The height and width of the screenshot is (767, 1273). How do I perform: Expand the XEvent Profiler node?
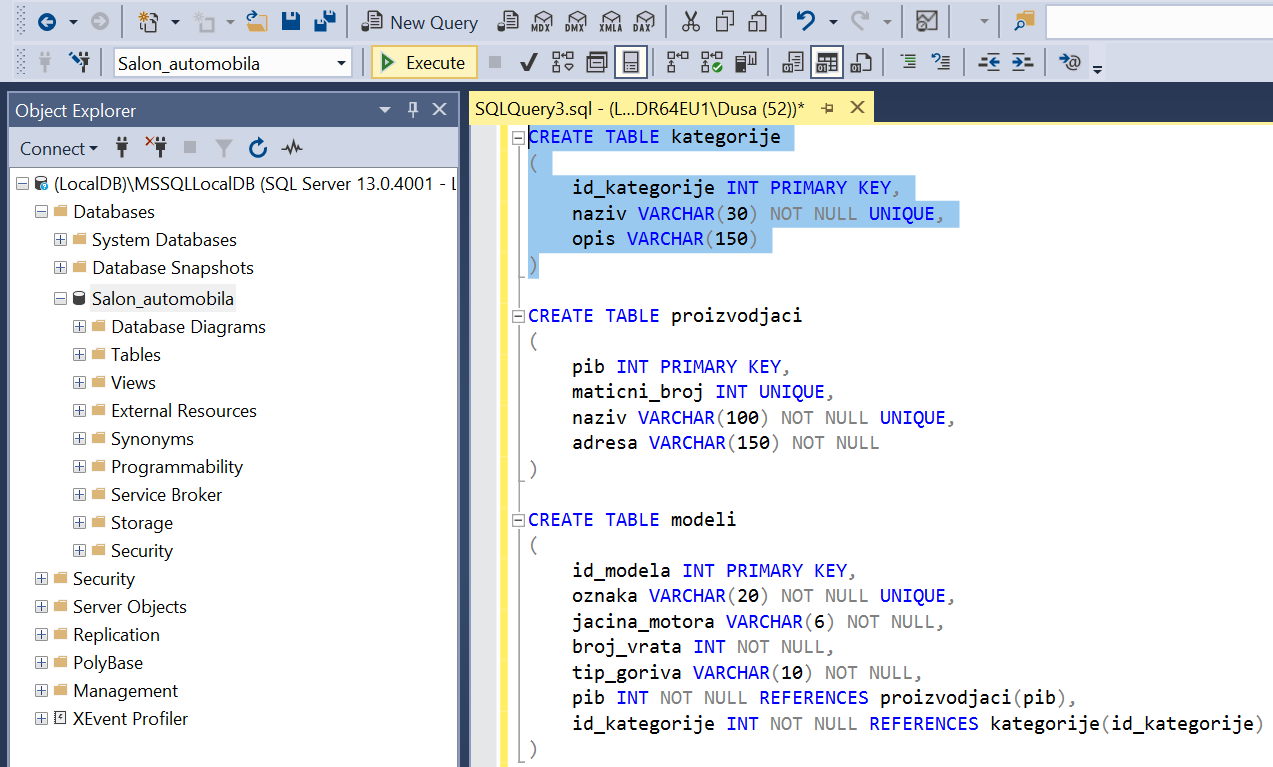click(41, 719)
